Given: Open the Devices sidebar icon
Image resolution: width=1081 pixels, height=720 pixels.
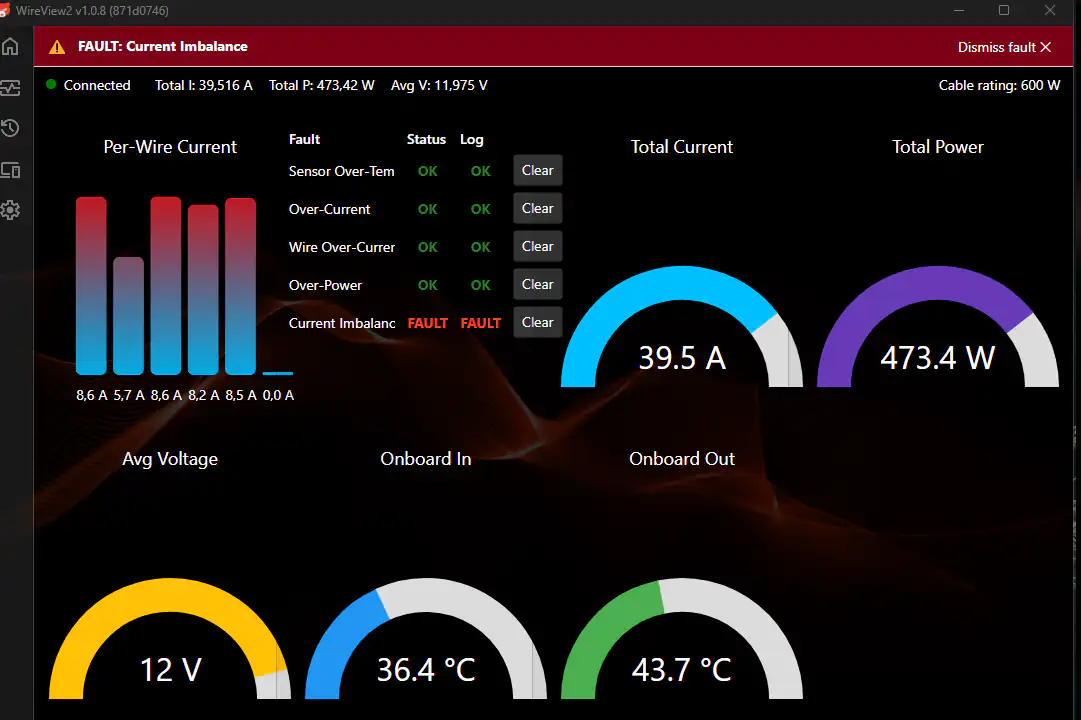Looking at the screenshot, I should pyautogui.click(x=10, y=170).
